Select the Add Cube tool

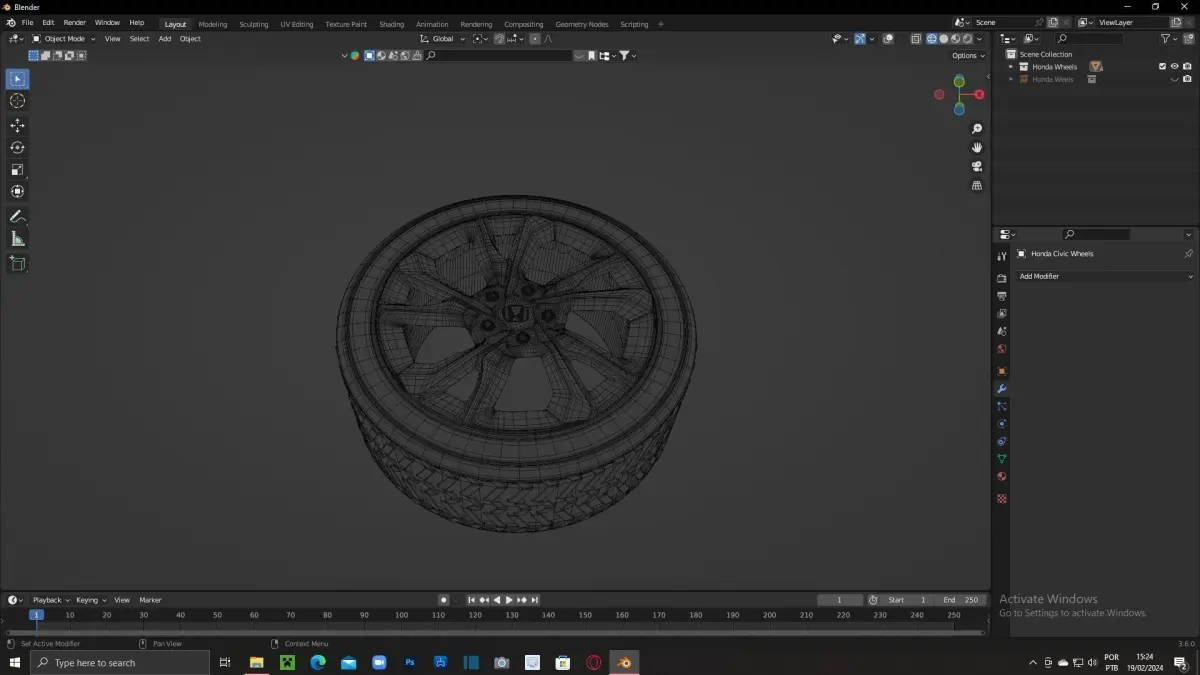click(17, 263)
